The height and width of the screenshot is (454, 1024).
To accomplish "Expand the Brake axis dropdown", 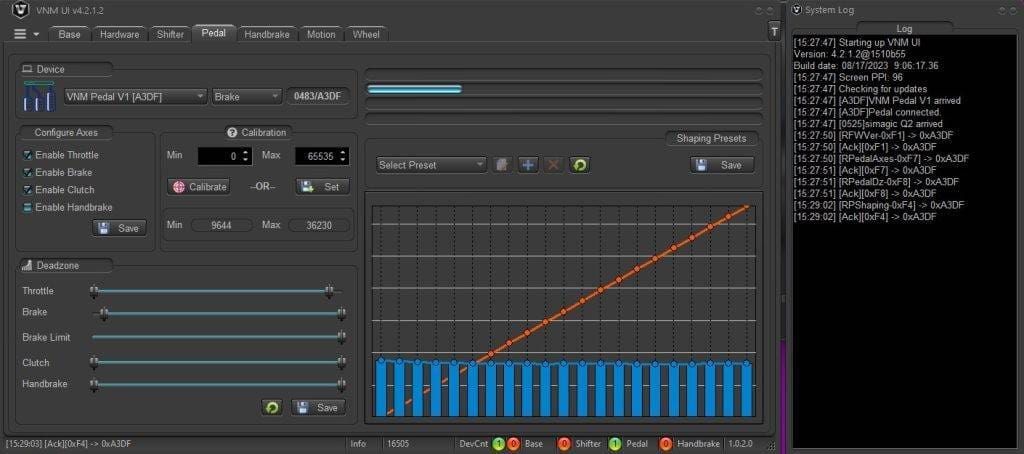I will tap(247, 96).
